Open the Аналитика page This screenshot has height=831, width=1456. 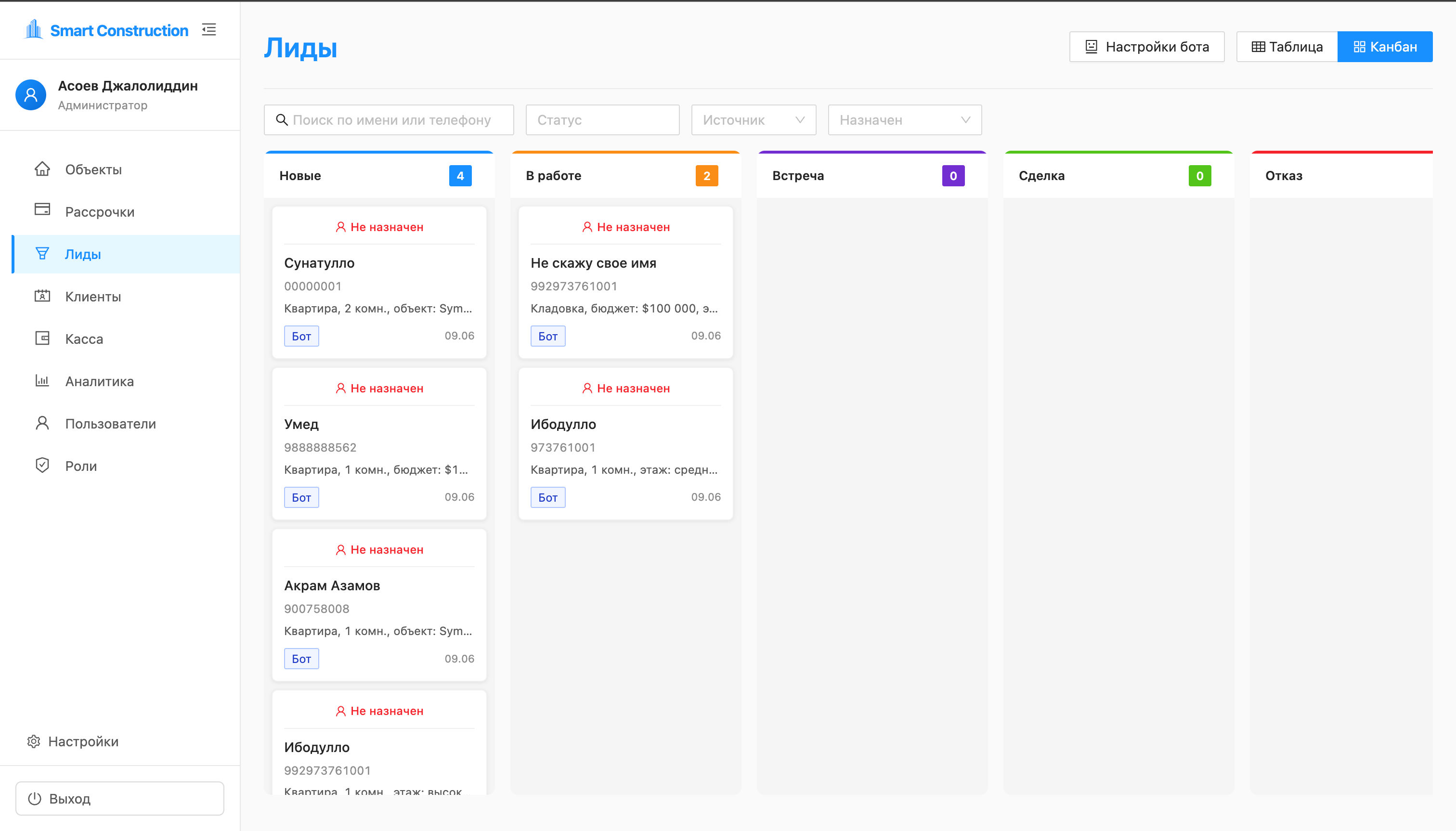click(x=126, y=381)
